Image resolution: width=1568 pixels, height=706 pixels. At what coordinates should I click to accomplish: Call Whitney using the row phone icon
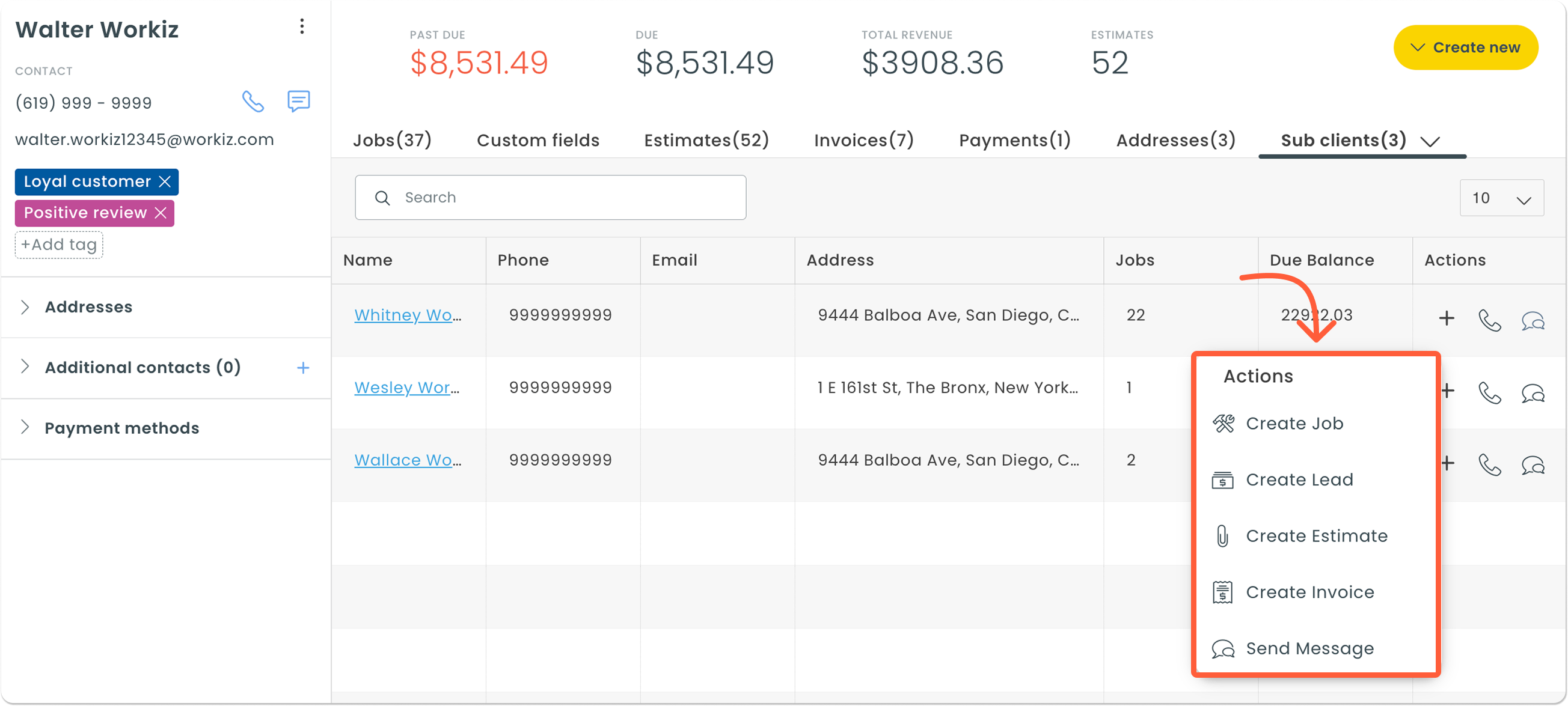(x=1489, y=320)
